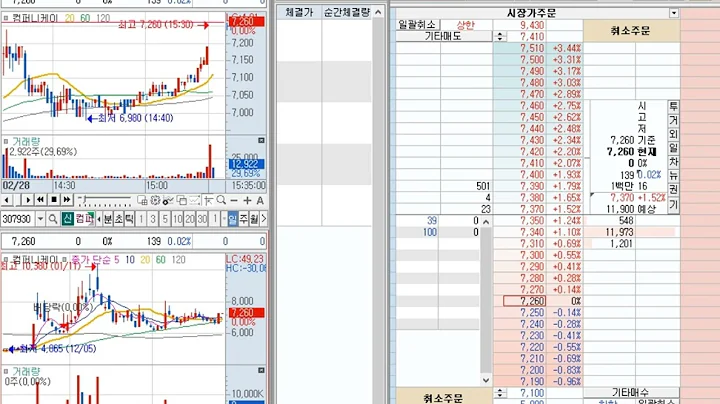The height and width of the screenshot is (404, 720).
Task: Select the 10 interval button
Action: [177, 219]
